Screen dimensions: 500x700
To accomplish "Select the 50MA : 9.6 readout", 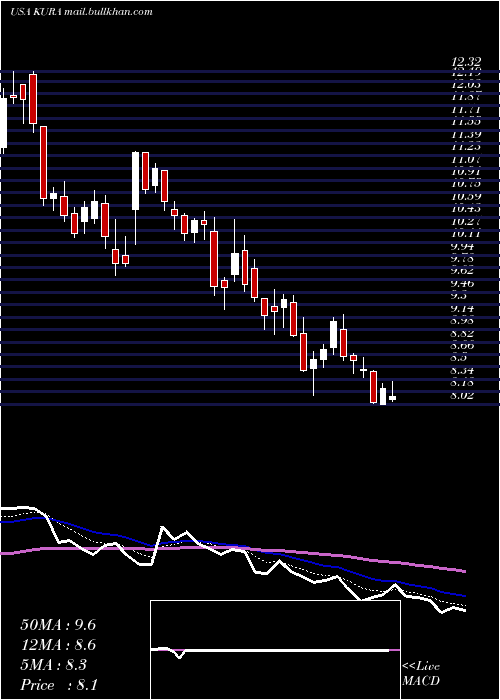I will (58, 625).
